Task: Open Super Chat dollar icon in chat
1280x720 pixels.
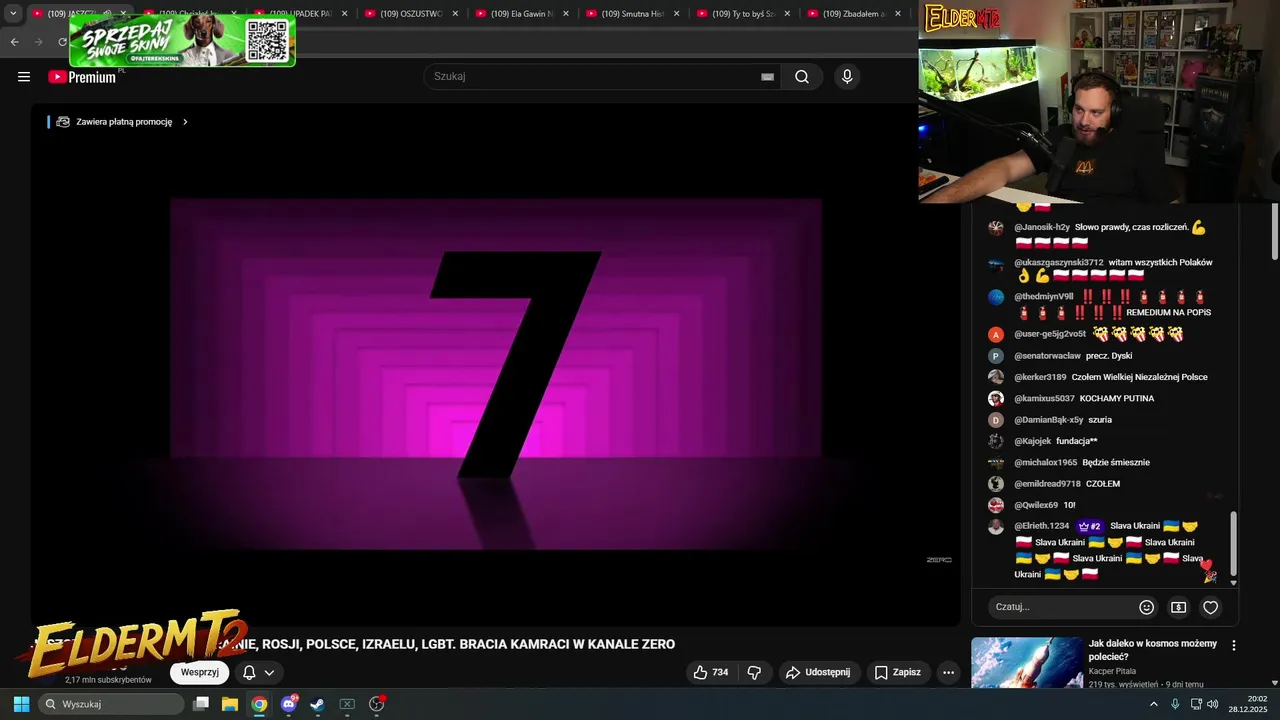Action: pos(1179,607)
